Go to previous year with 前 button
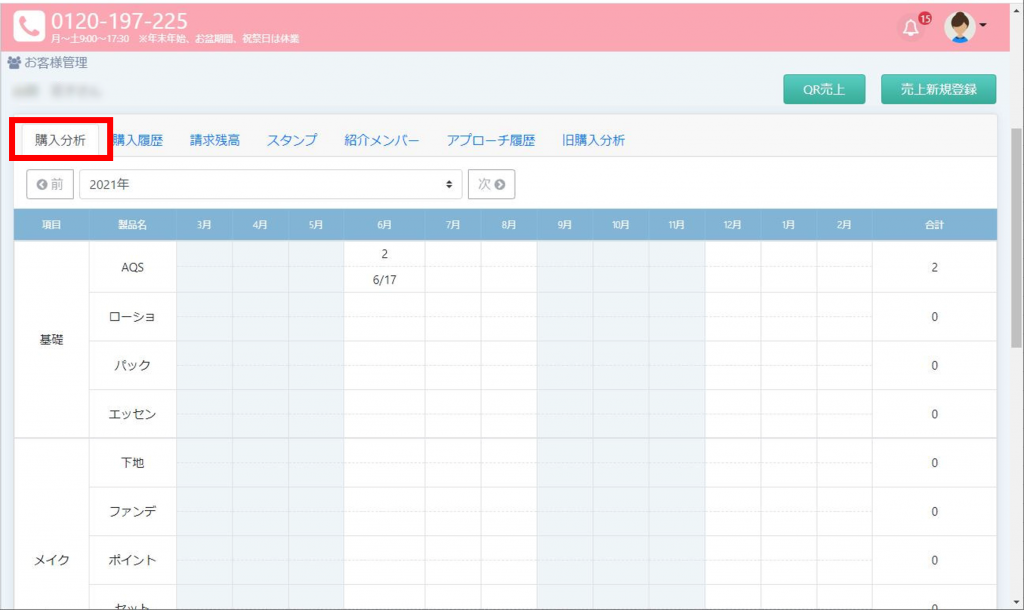This screenshot has height=610, width=1024. click(50, 184)
